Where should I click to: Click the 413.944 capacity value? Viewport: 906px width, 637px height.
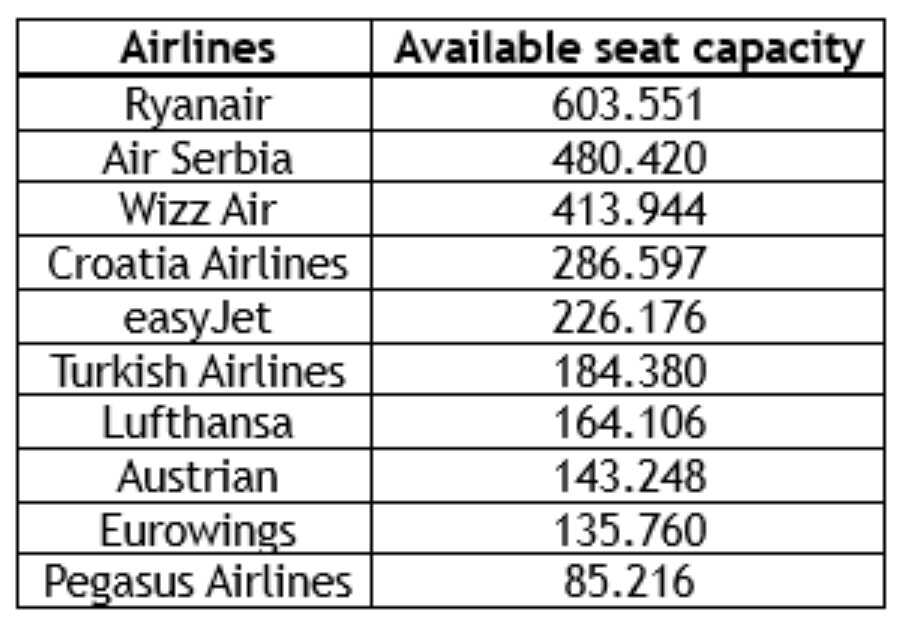(629, 210)
